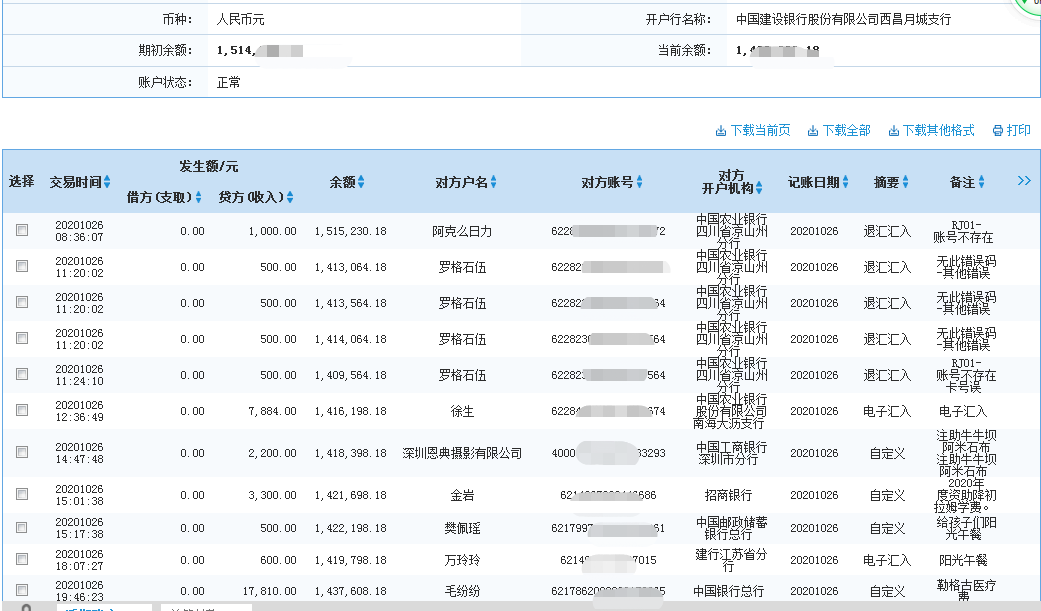Viewport: 1041px width, 611px height.
Task: Click the sort arrows on 摘要 column
Action: [905, 183]
